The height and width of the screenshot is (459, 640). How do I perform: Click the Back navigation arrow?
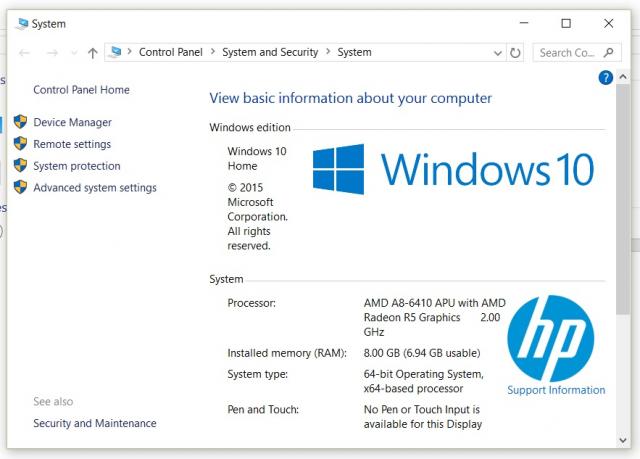[x=24, y=53]
